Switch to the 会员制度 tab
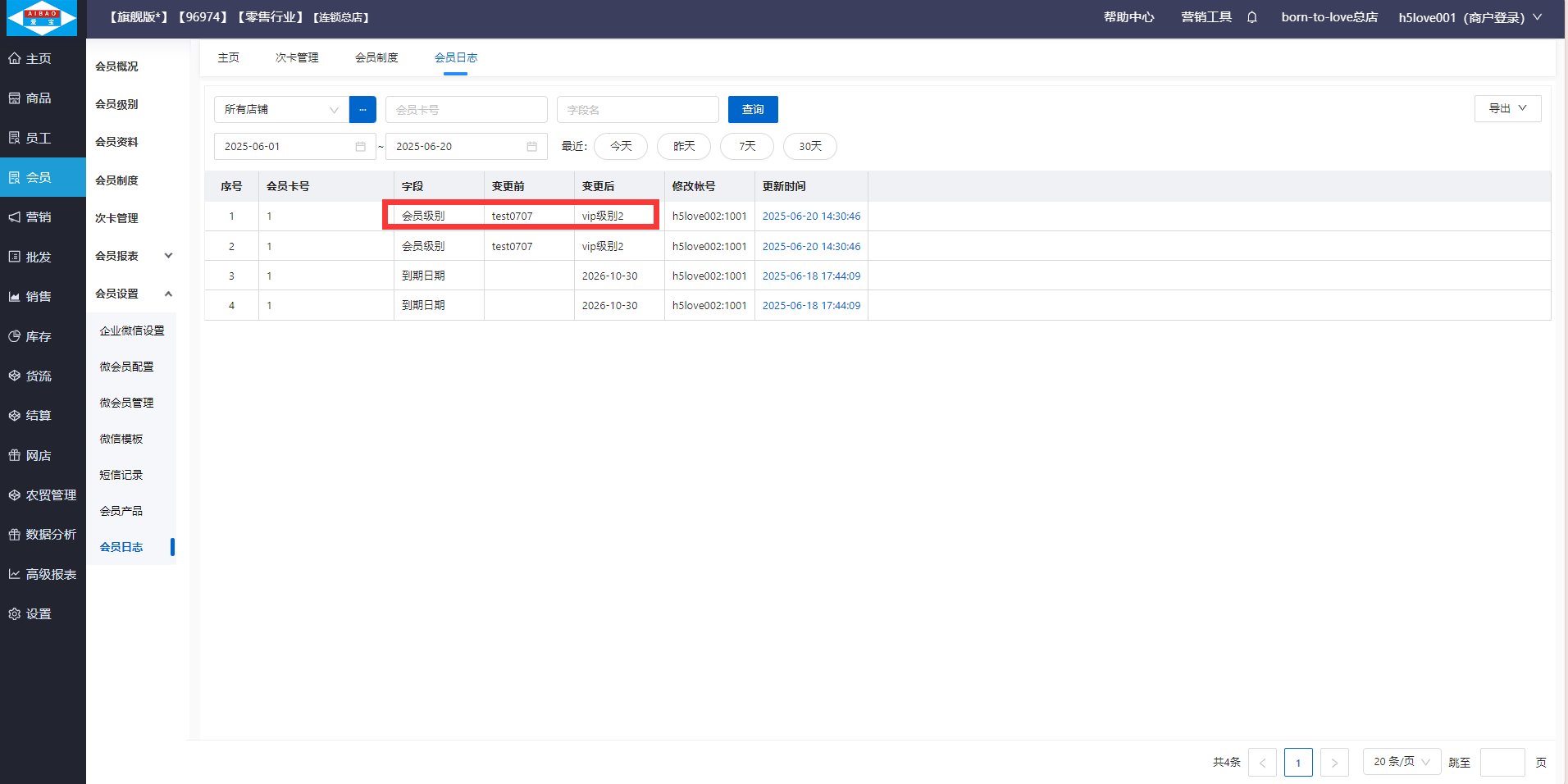 tap(376, 57)
